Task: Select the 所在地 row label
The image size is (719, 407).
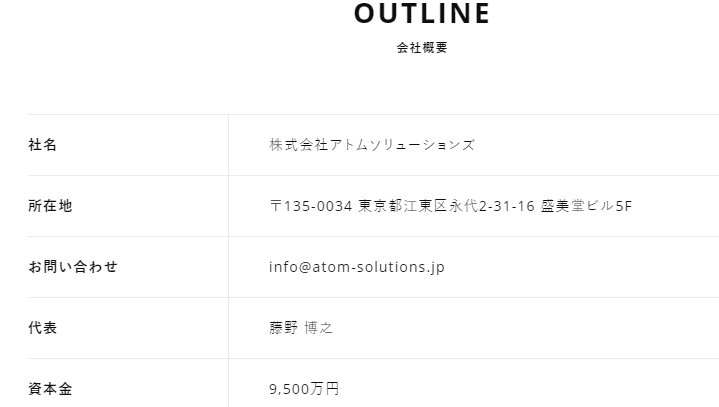Action: (50, 206)
